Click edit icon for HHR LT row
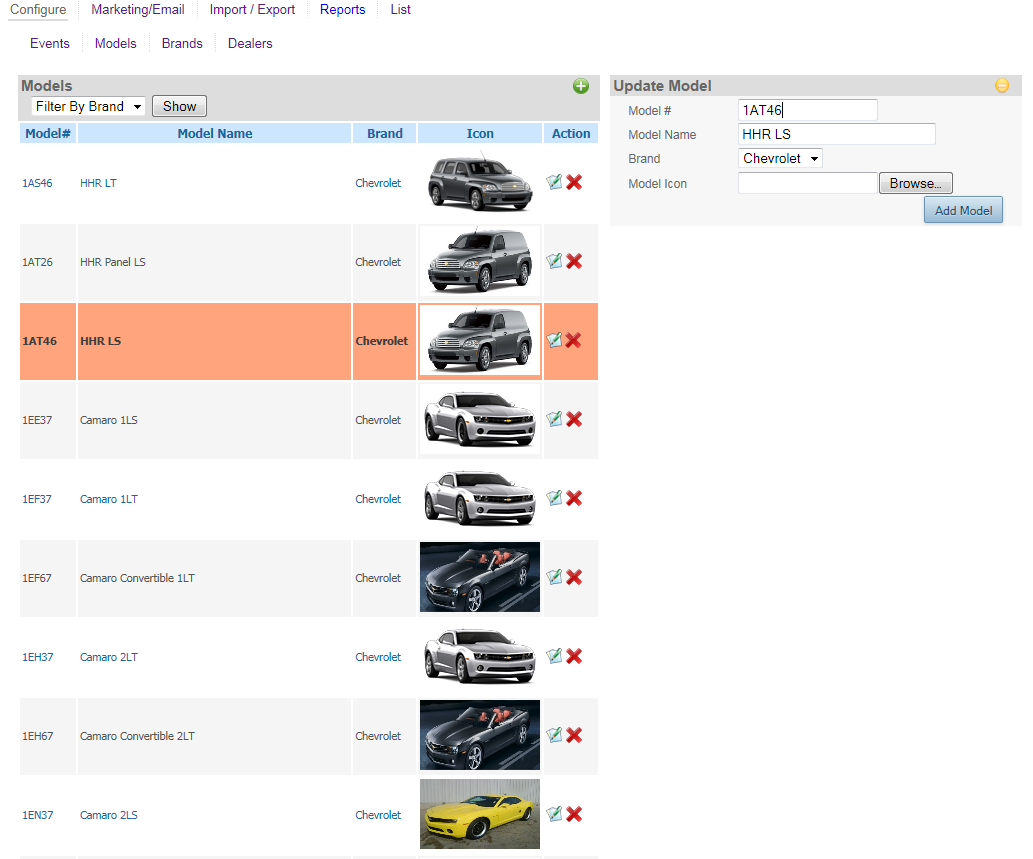Viewport: 1033px width, 859px height. tap(554, 182)
